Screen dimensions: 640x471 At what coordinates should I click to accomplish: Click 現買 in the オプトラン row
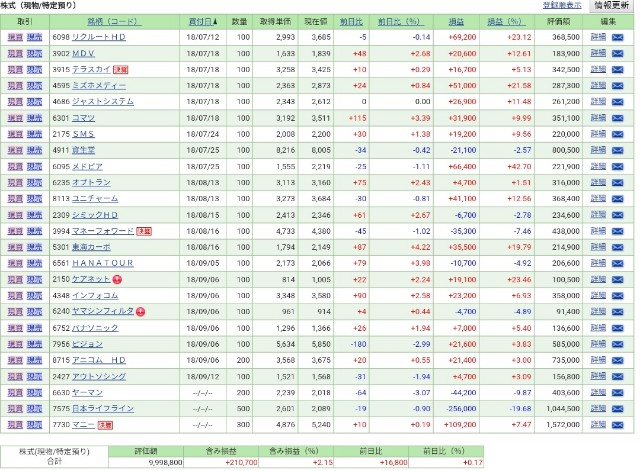point(15,182)
